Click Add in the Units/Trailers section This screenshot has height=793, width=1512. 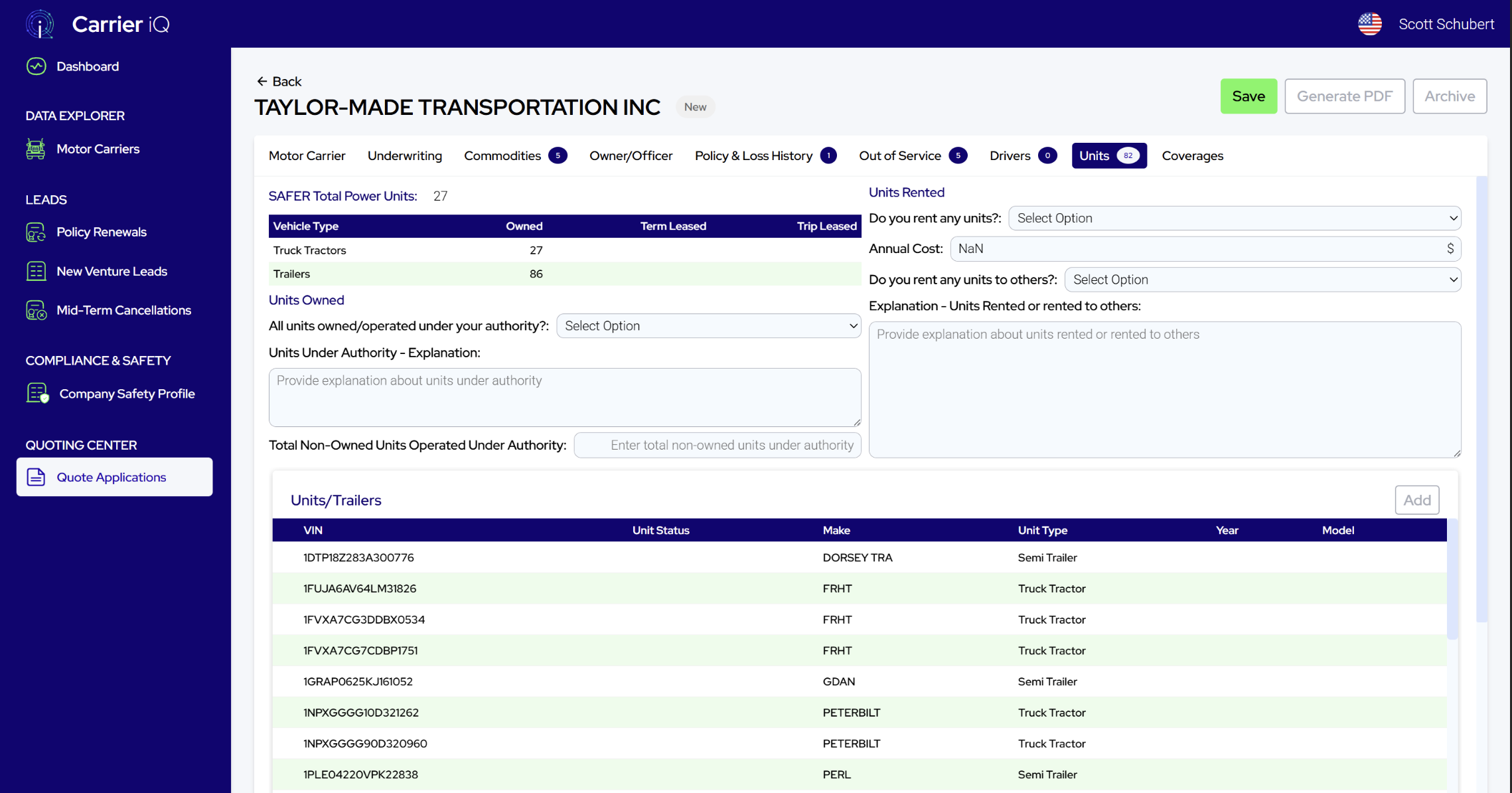[x=1416, y=500]
